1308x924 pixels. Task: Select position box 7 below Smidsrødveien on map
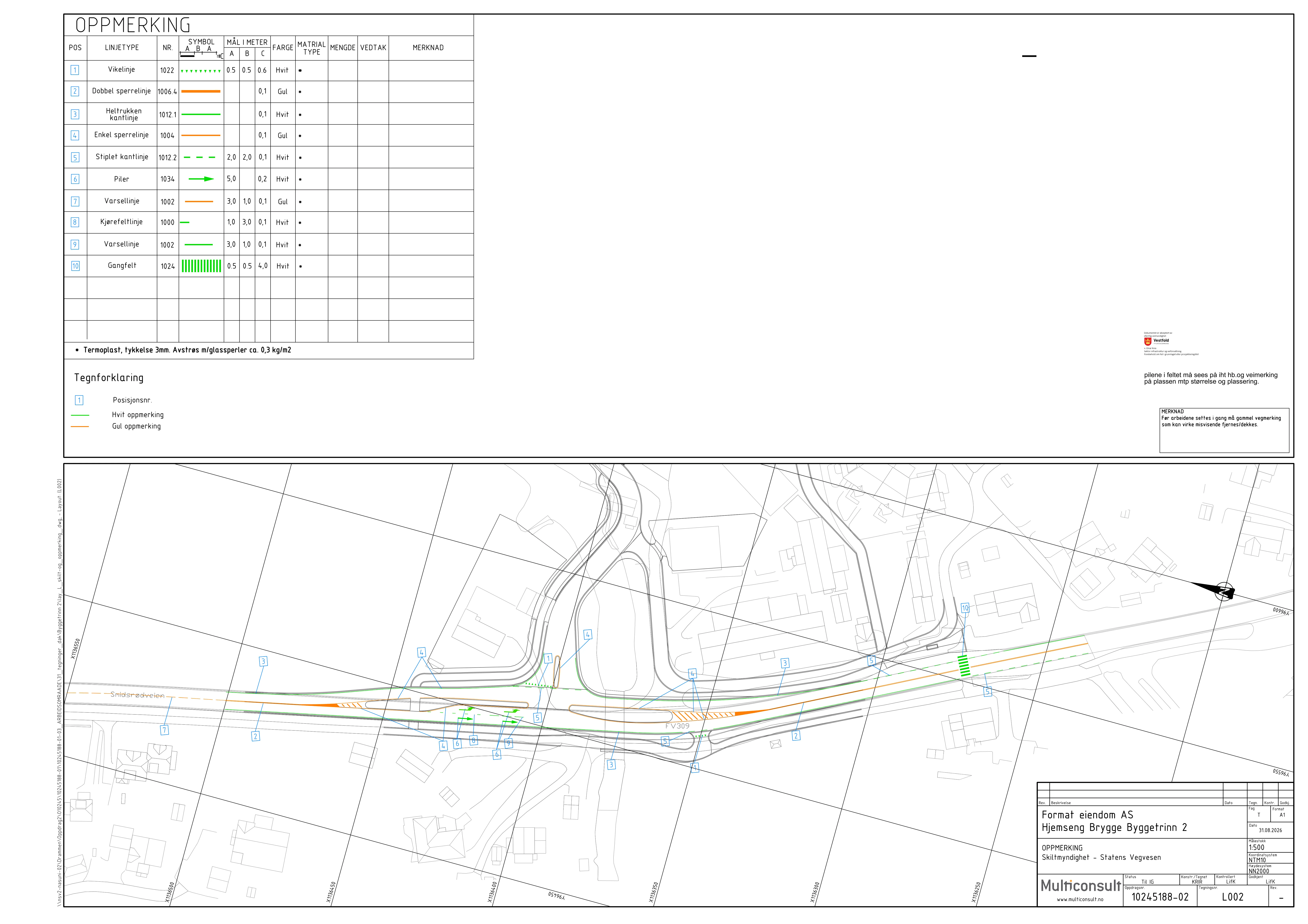click(165, 730)
